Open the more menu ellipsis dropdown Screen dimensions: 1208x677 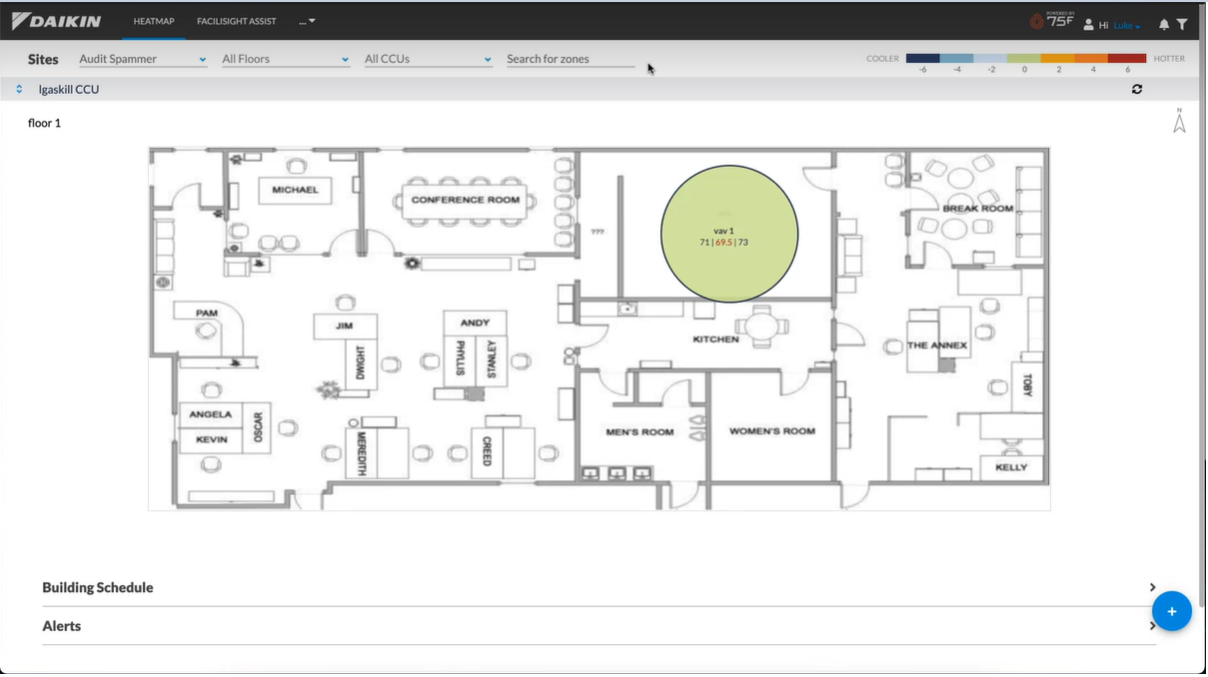click(x=307, y=21)
